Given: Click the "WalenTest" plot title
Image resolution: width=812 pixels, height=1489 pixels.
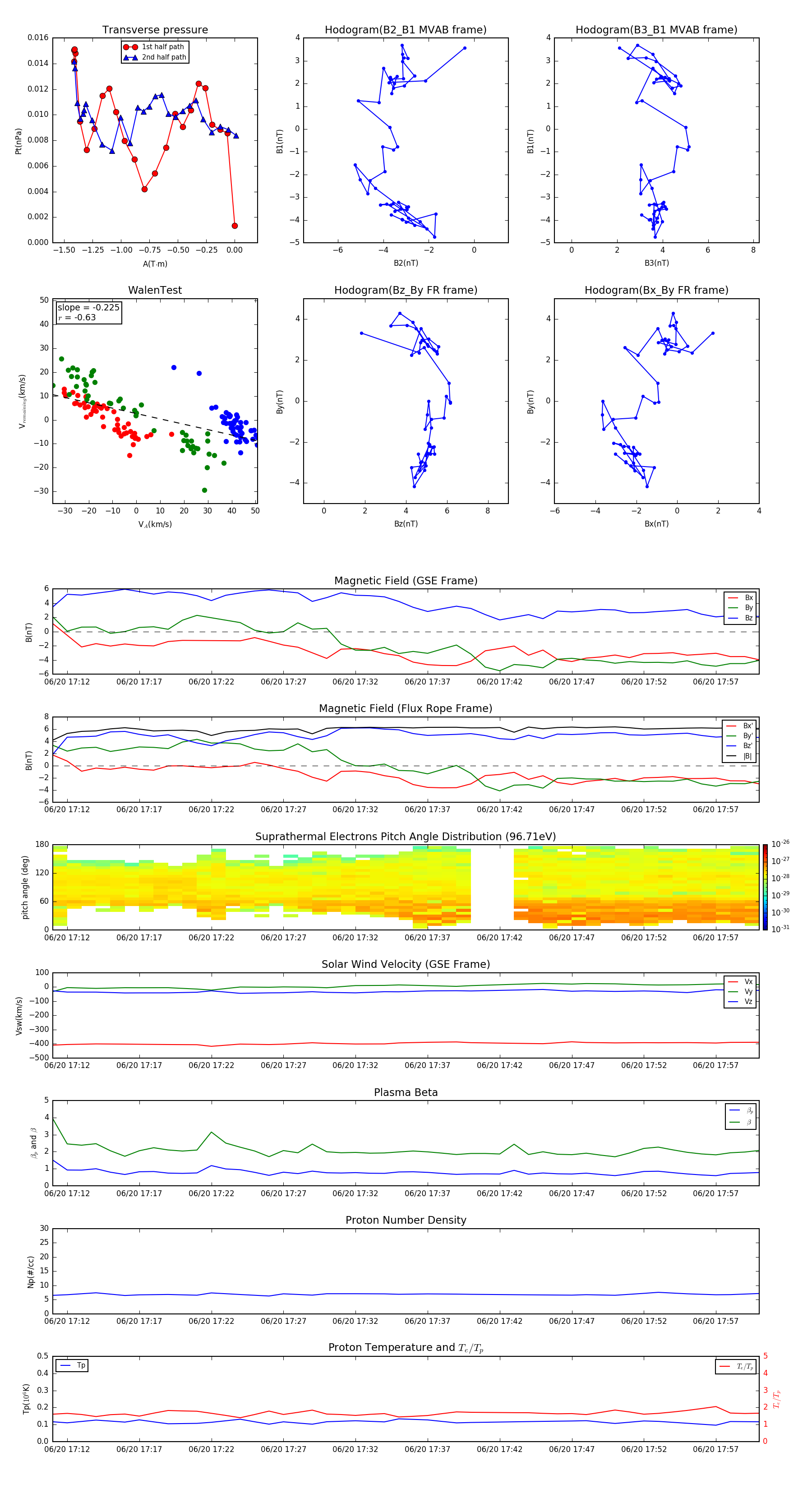Looking at the screenshot, I should tap(155, 290).
